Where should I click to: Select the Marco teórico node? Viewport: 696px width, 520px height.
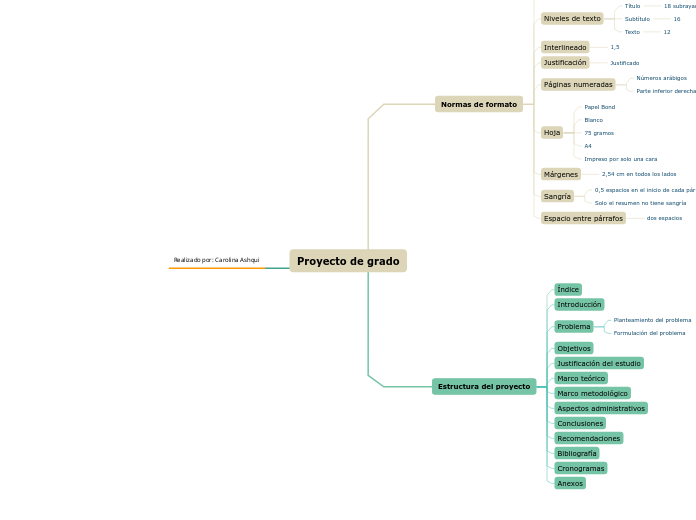pos(581,378)
